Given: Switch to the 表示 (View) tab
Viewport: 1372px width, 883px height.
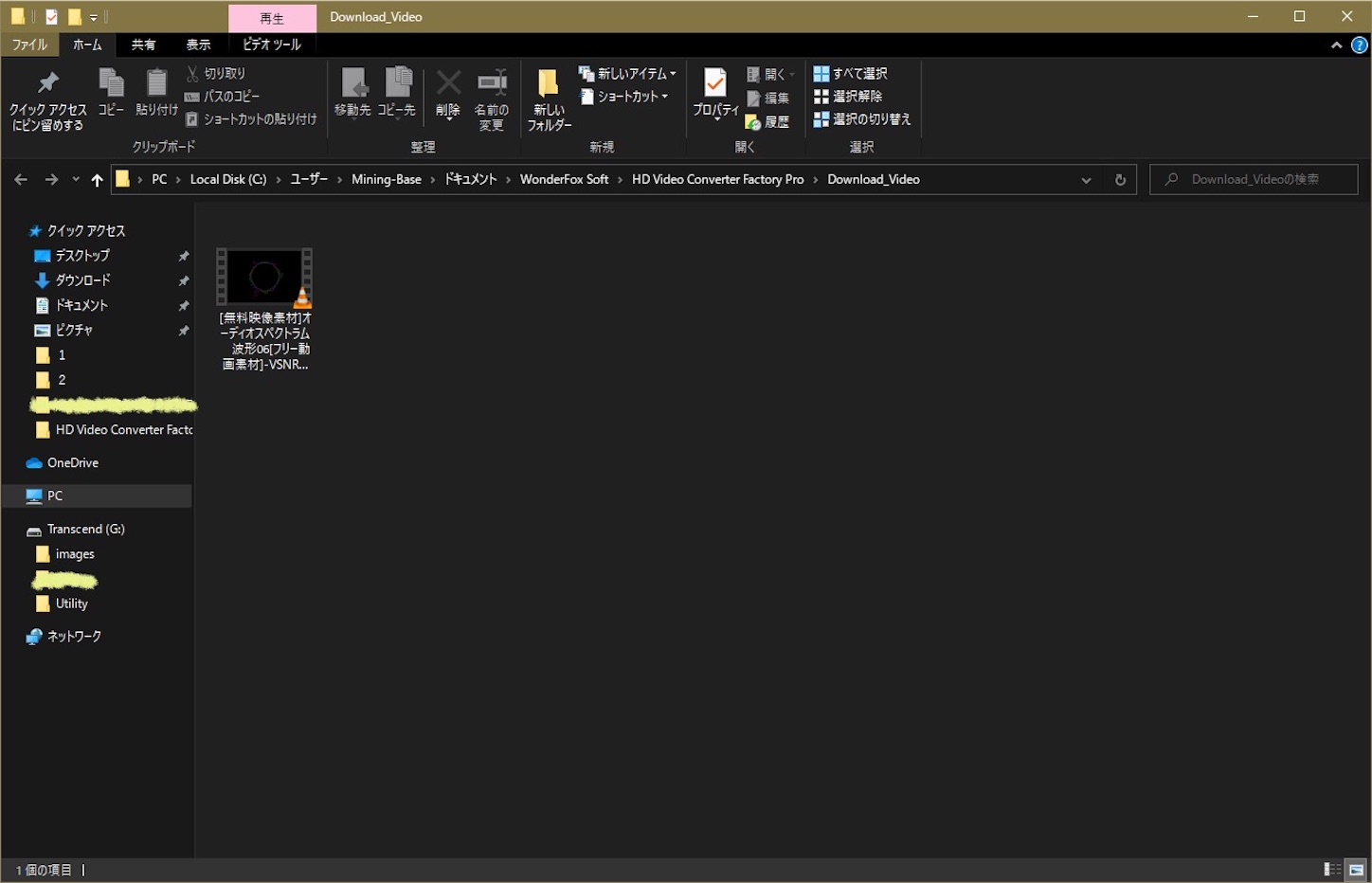Looking at the screenshot, I should [x=198, y=45].
